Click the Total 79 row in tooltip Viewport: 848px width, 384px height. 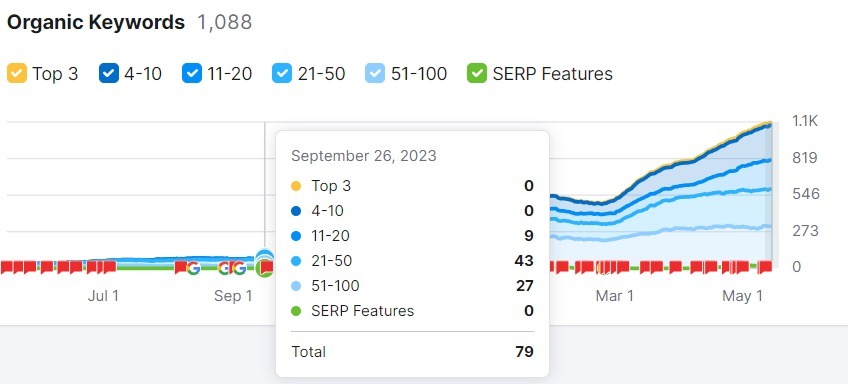pos(413,352)
